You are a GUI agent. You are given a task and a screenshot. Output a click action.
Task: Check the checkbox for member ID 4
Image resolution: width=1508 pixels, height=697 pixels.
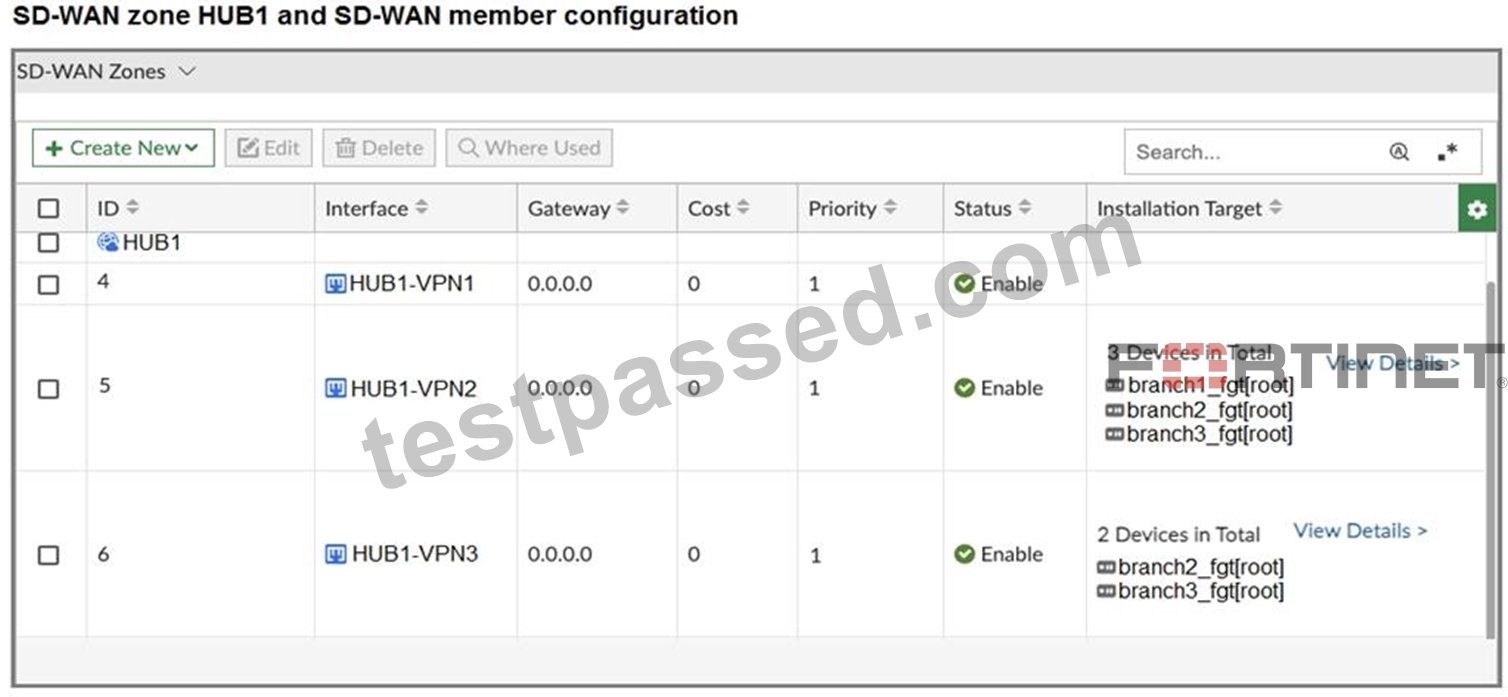pos(48,285)
